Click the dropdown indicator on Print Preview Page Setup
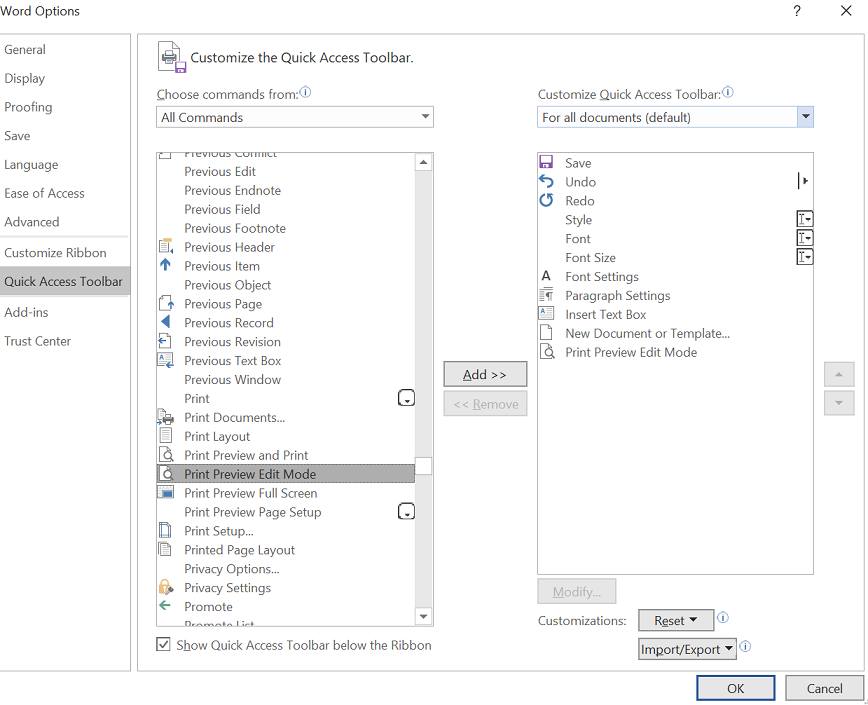This screenshot has width=868, height=705. pos(406,511)
